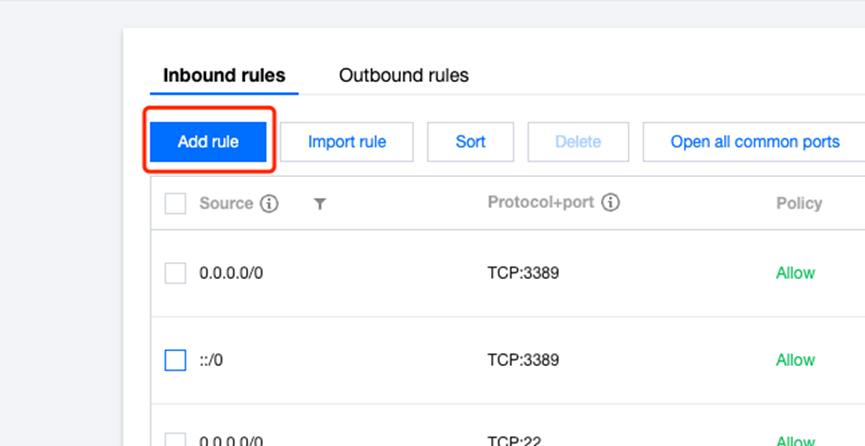Click the Delete button
Image resolution: width=865 pixels, height=446 pixels.
coord(578,142)
